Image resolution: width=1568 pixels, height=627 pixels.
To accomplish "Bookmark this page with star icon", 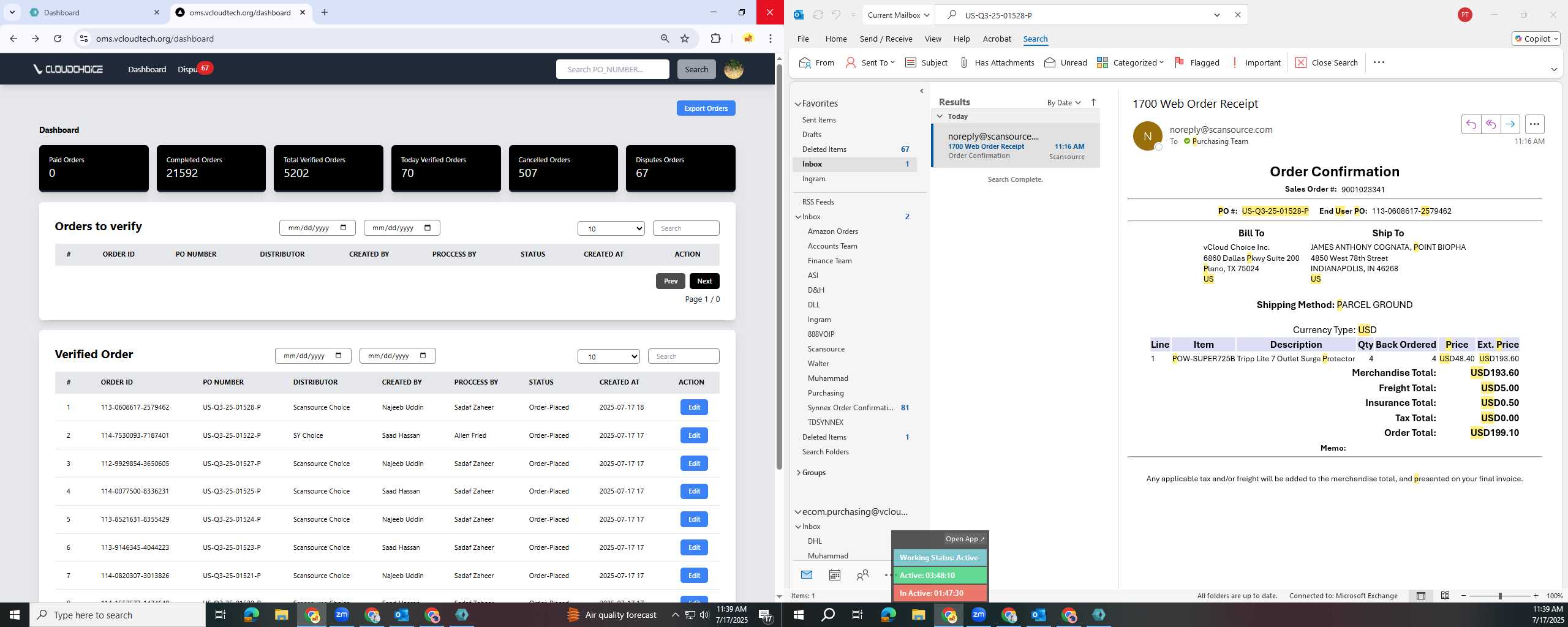I will click(x=685, y=39).
